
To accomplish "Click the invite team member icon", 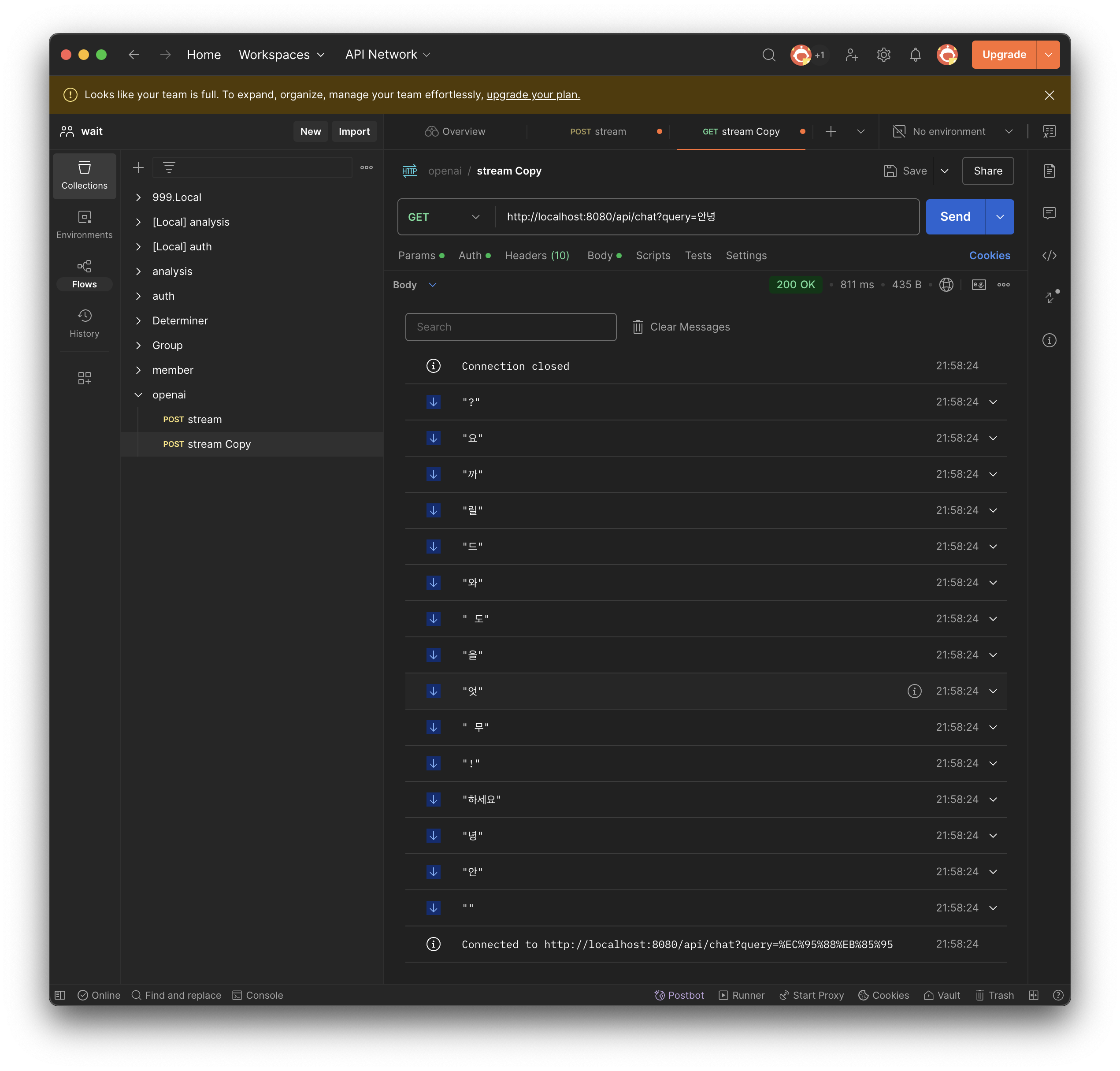I will [852, 55].
